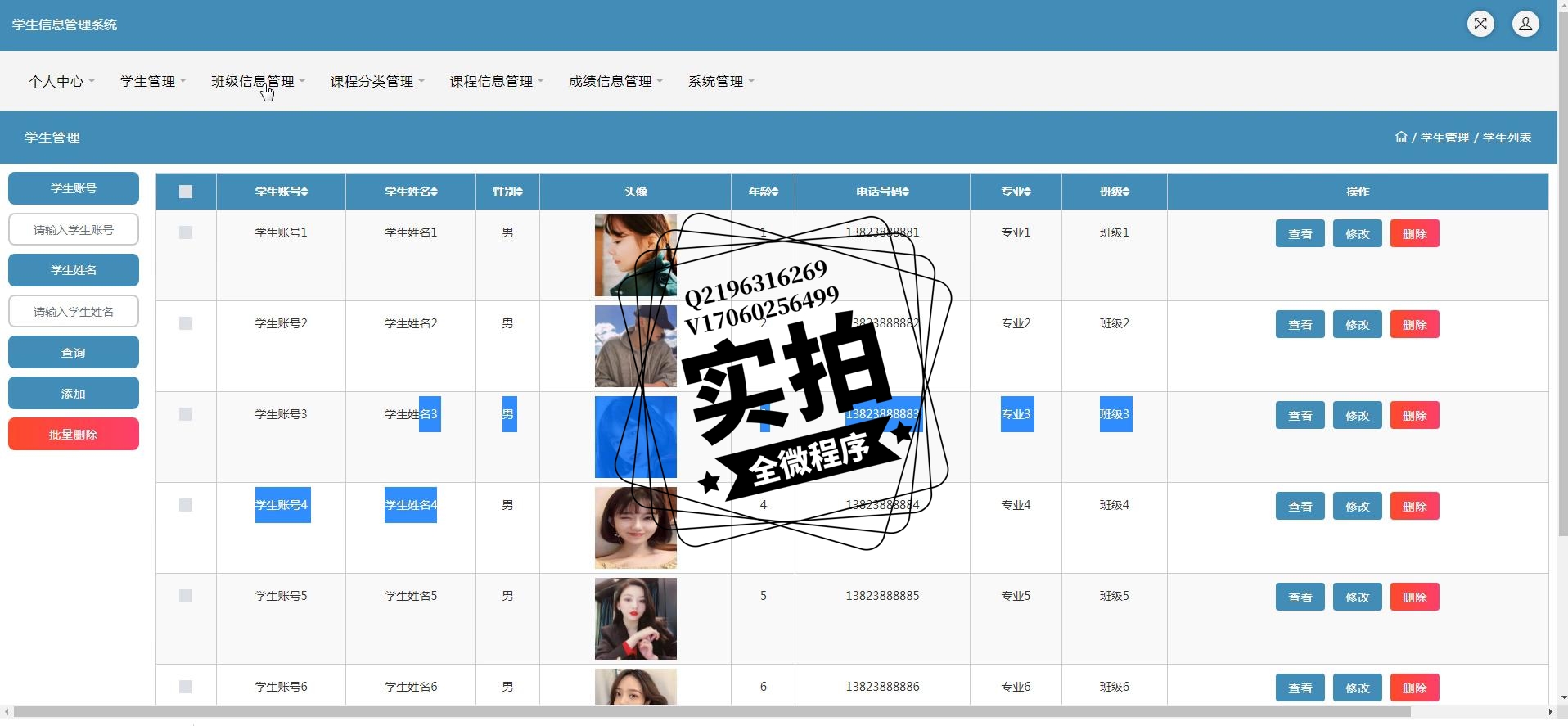Image resolution: width=1568 pixels, height=726 pixels.
Task: View details for 学生账号1 via 查看
Action: [x=1300, y=233]
